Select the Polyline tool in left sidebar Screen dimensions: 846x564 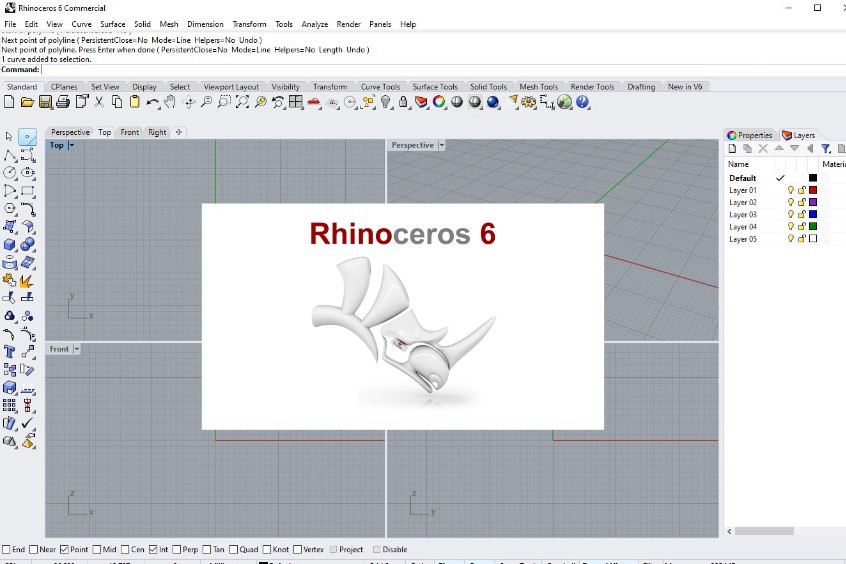coord(10,155)
